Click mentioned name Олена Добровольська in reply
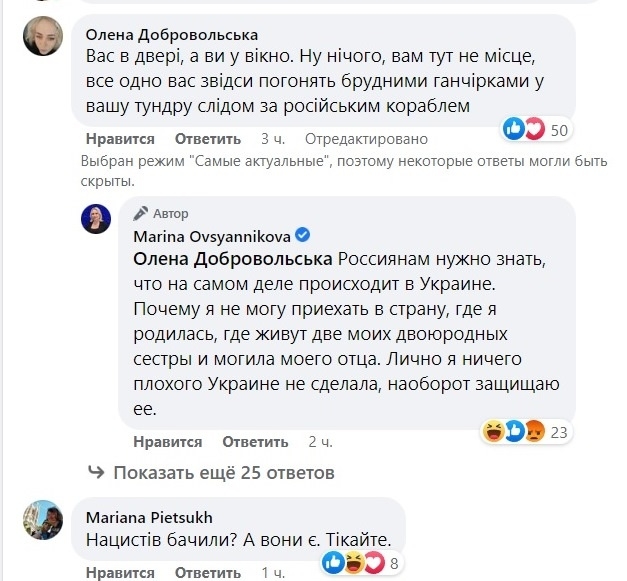This screenshot has width=627, height=581. (x=227, y=259)
